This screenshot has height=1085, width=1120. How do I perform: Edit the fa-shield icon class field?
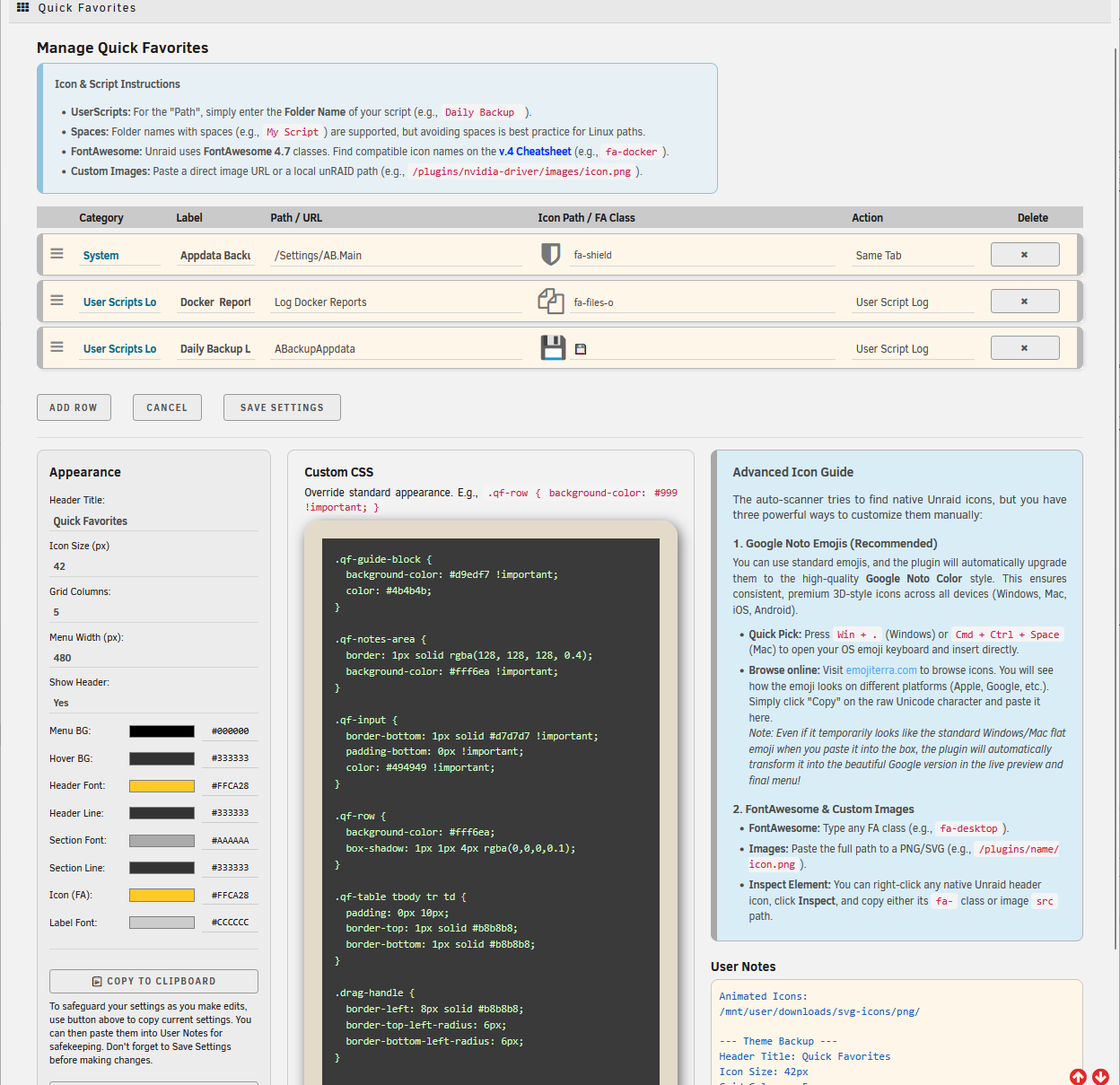(703, 256)
